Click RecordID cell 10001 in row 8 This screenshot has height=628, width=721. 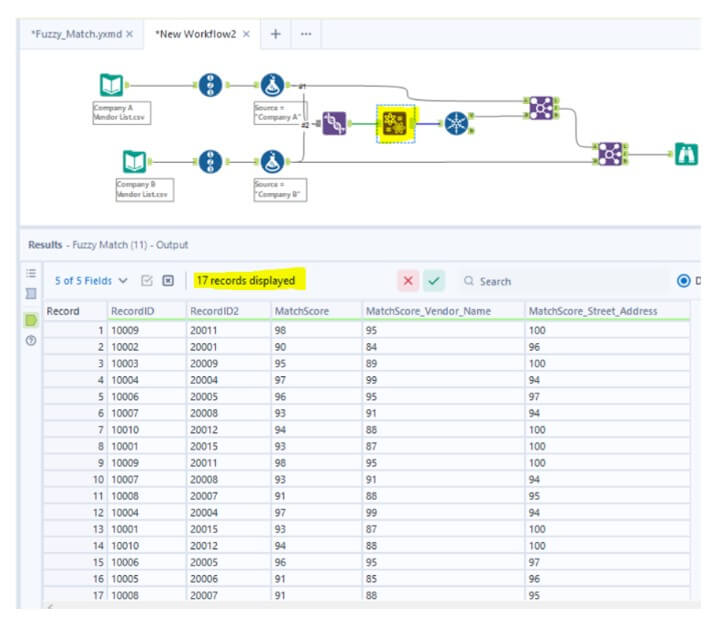[147, 446]
